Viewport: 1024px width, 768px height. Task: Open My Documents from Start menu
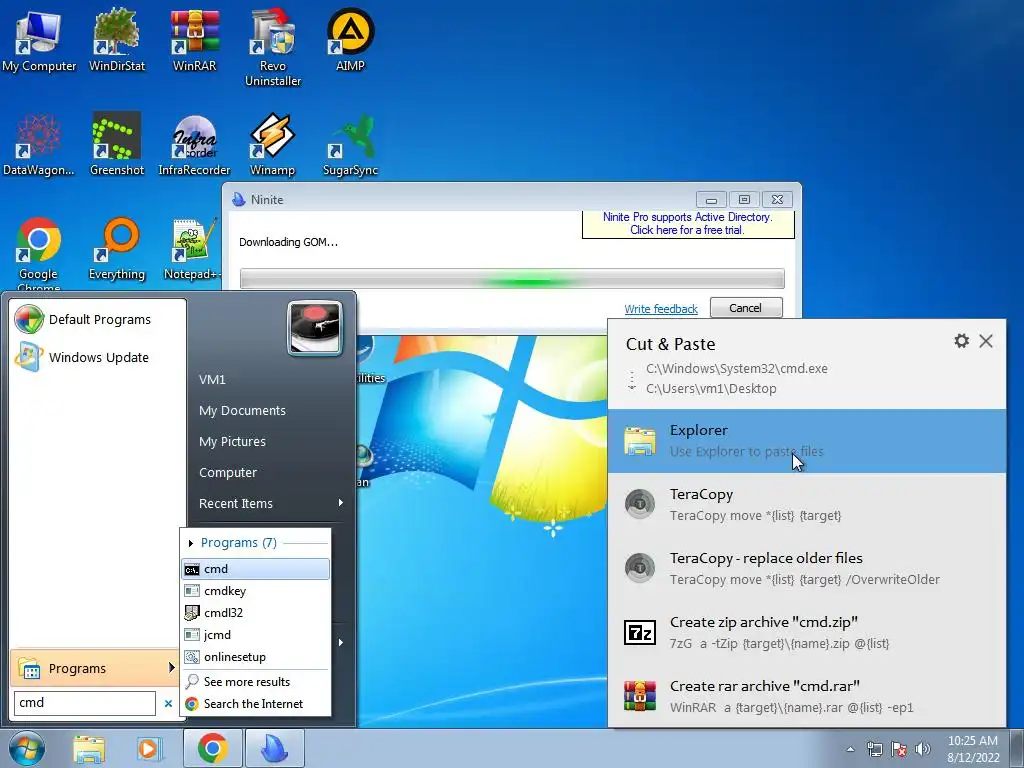point(242,410)
